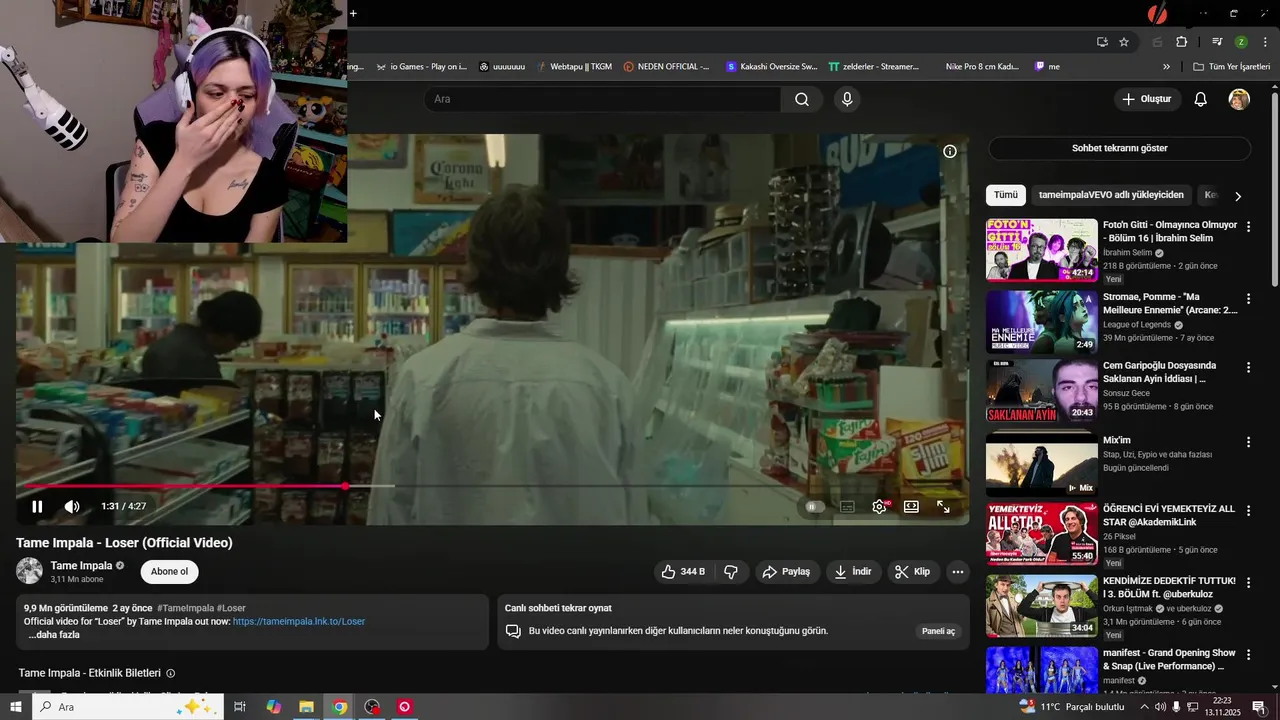Open the Webtapu || TKGM bookmark
1280x720 pixels.
[x=573, y=67]
